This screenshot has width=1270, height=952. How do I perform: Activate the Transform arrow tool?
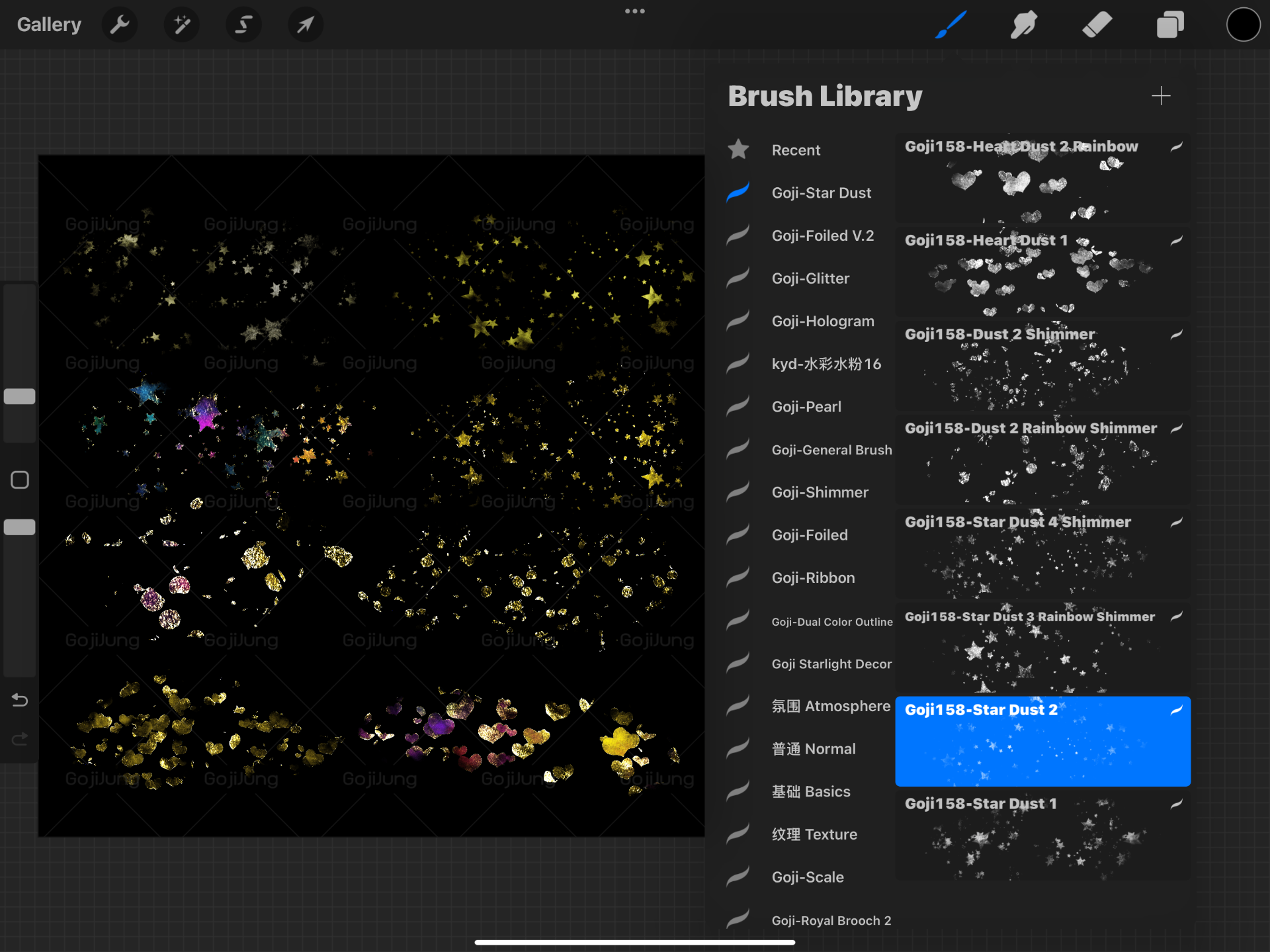(305, 25)
